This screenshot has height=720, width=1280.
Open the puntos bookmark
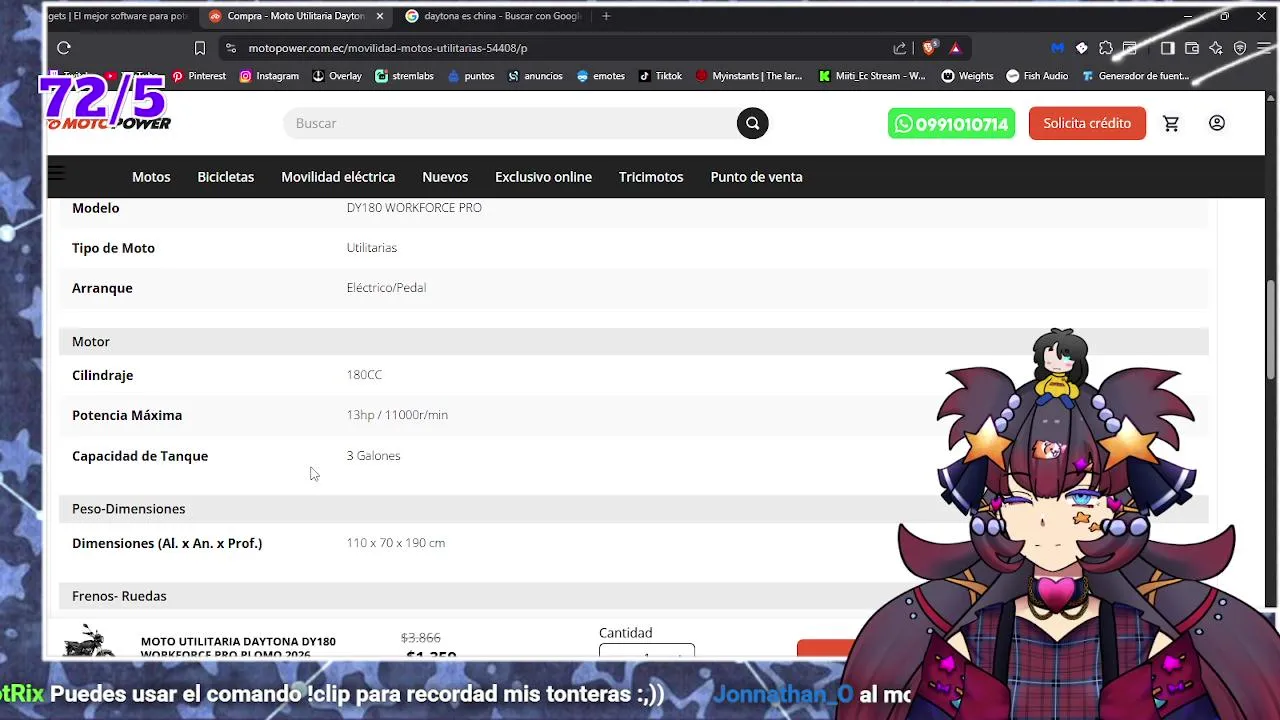coord(471,76)
